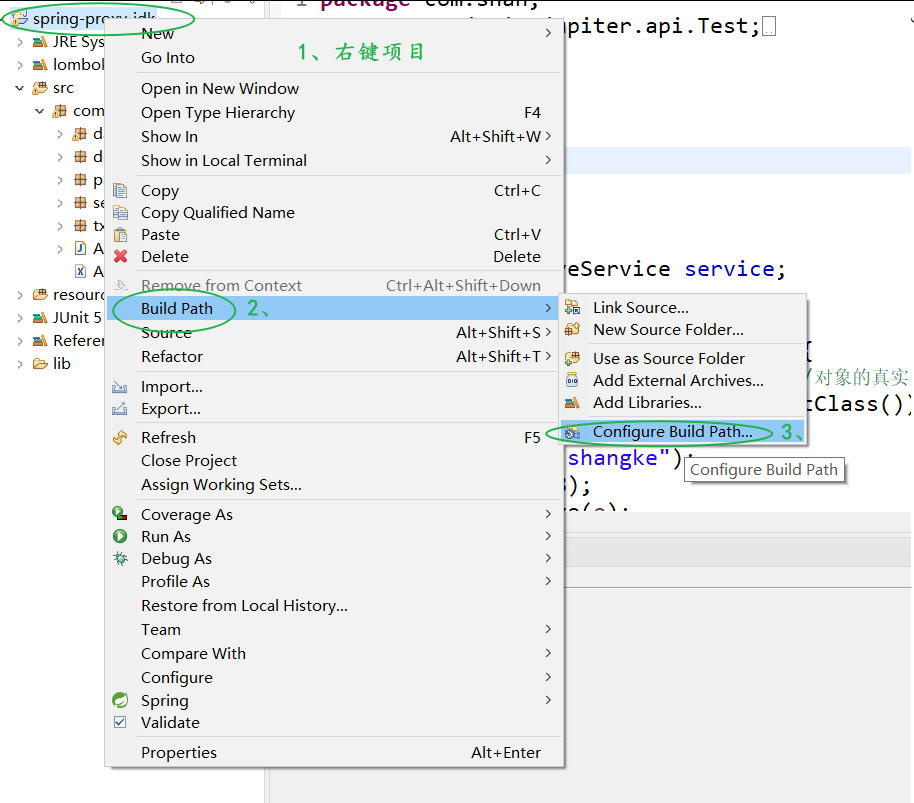Open the Build Path submenu item
This screenshot has height=803, width=914.
pyautogui.click(x=334, y=308)
